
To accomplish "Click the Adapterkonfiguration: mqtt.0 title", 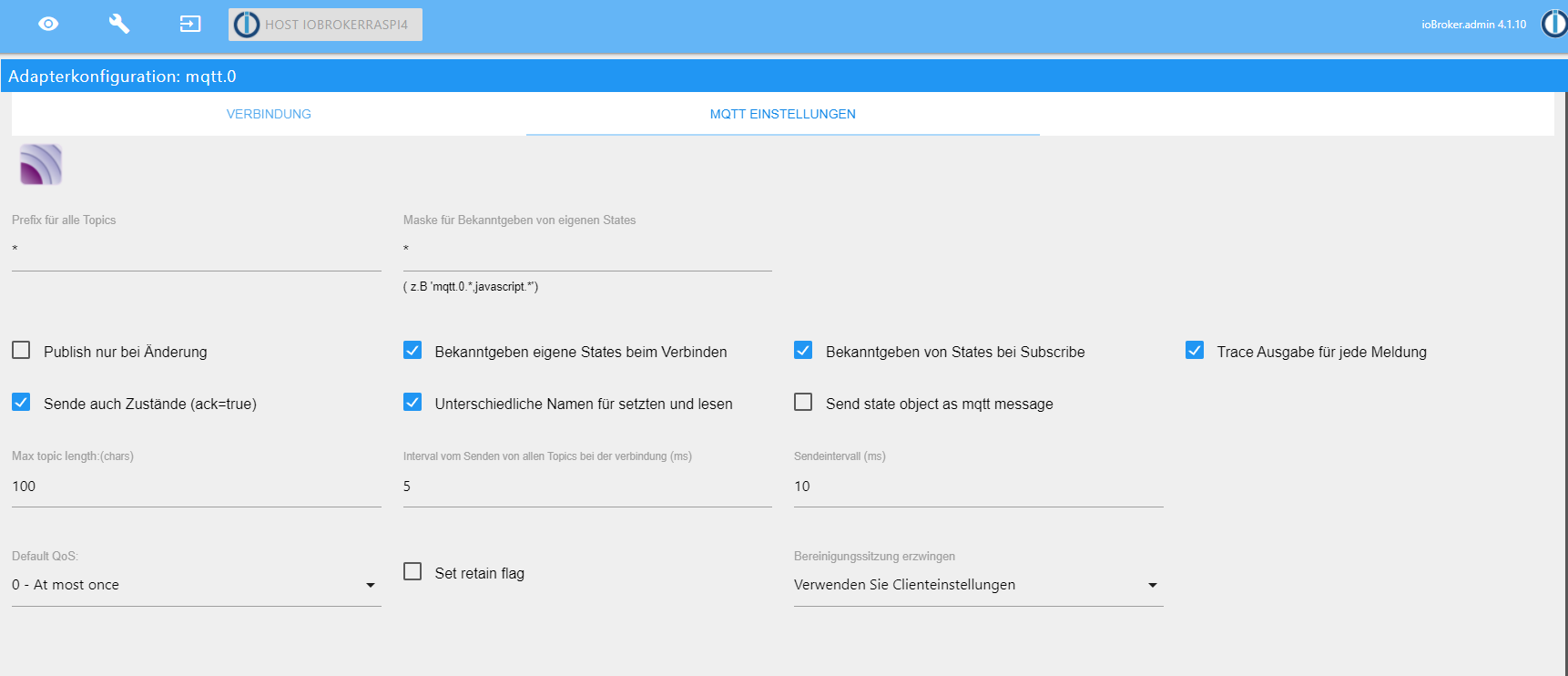I will click(x=122, y=77).
